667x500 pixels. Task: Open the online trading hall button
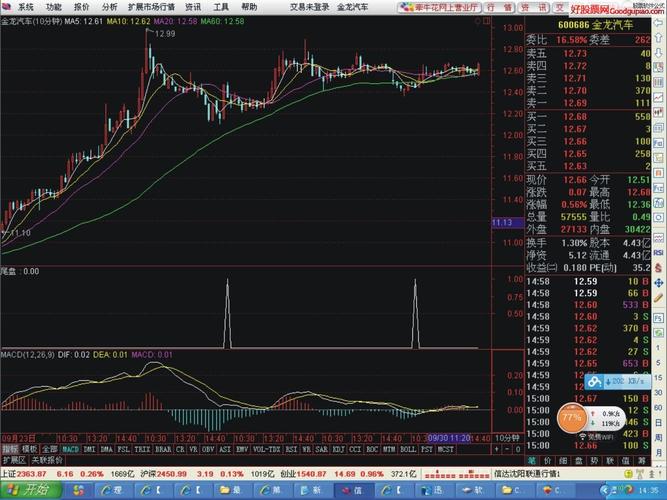pyautogui.click(x=440, y=7)
